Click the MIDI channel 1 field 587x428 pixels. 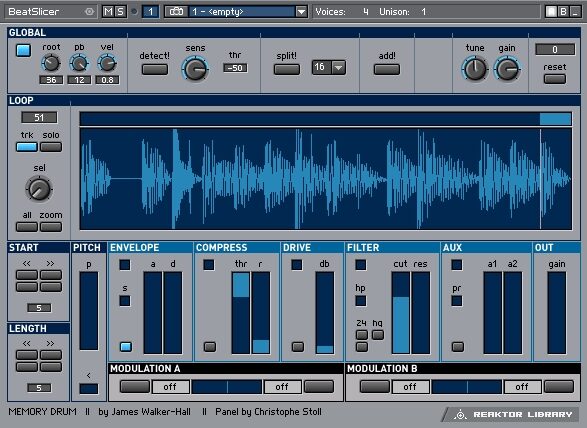[x=150, y=12]
